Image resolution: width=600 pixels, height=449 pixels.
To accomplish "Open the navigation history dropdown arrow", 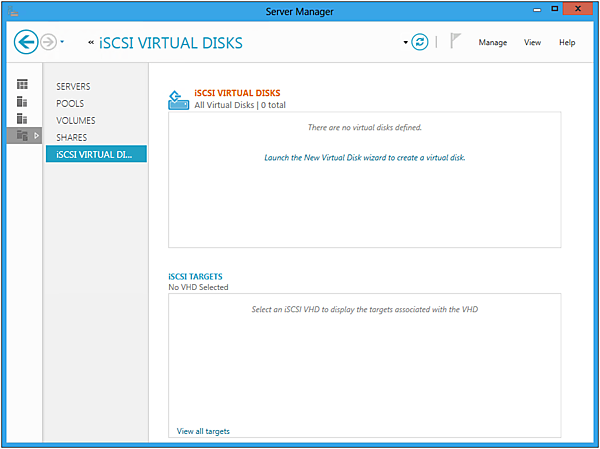I will click(x=62, y=43).
